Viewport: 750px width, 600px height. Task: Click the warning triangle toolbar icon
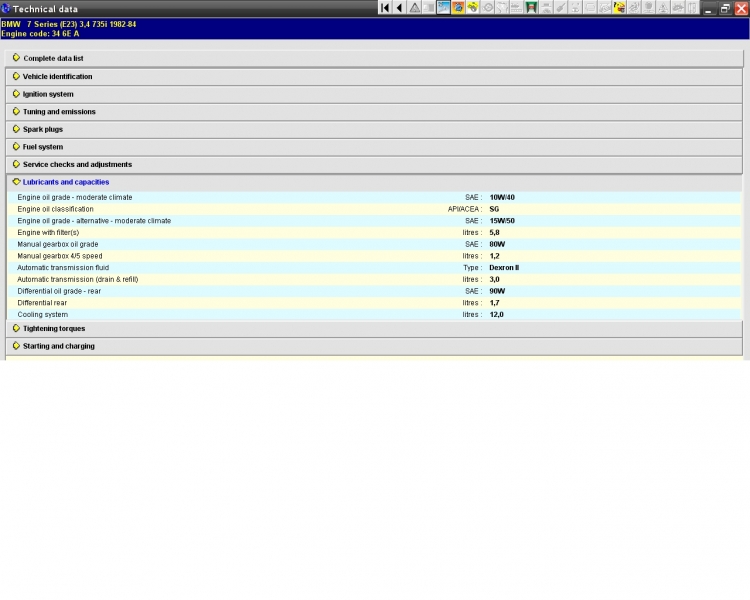tap(414, 8)
